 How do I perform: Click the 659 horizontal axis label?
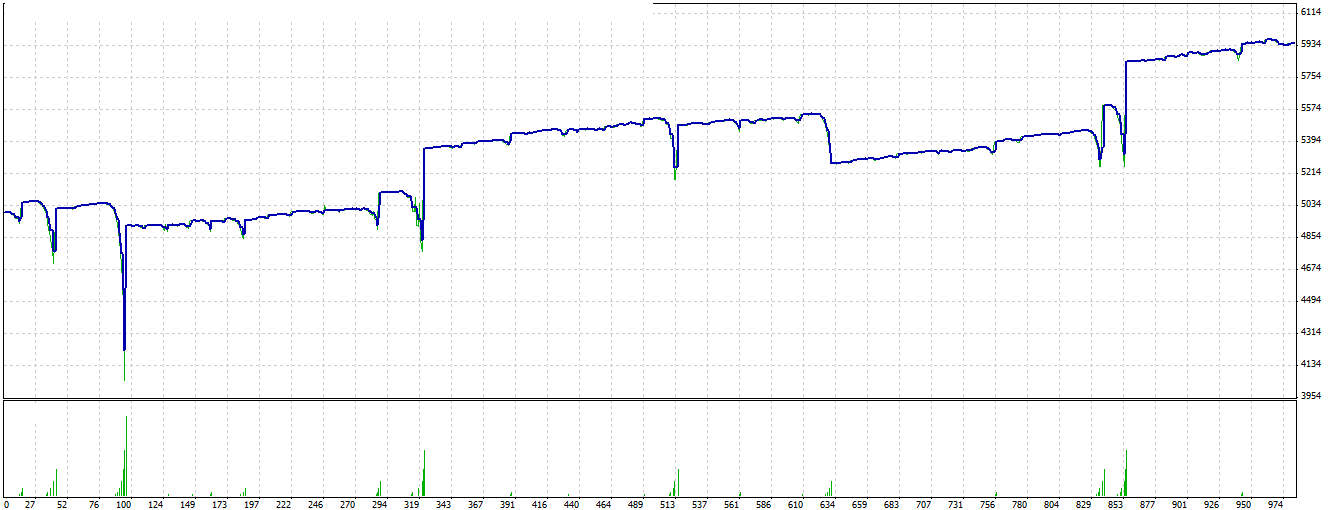click(858, 504)
